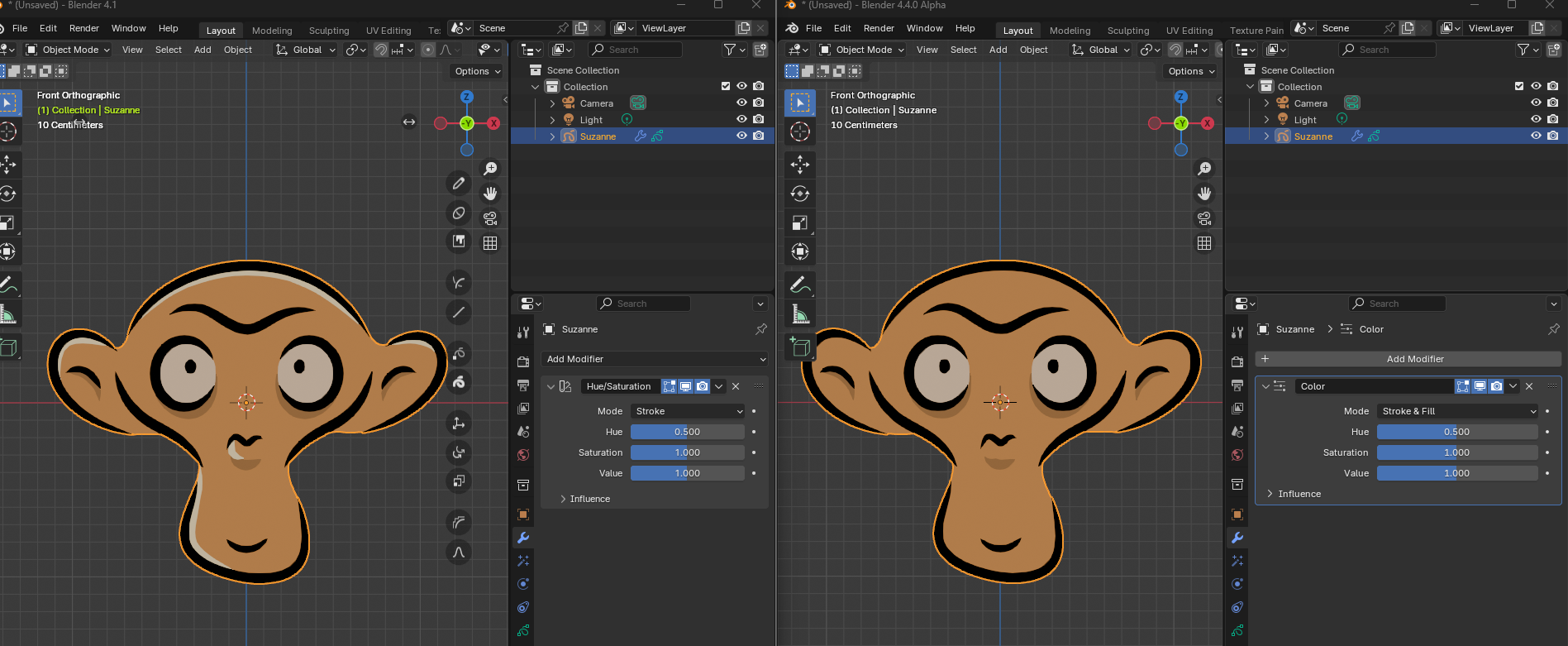1568x646 pixels.
Task: Open outliner filter funnel in Blender 4.4
Action: pyautogui.click(x=1523, y=50)
